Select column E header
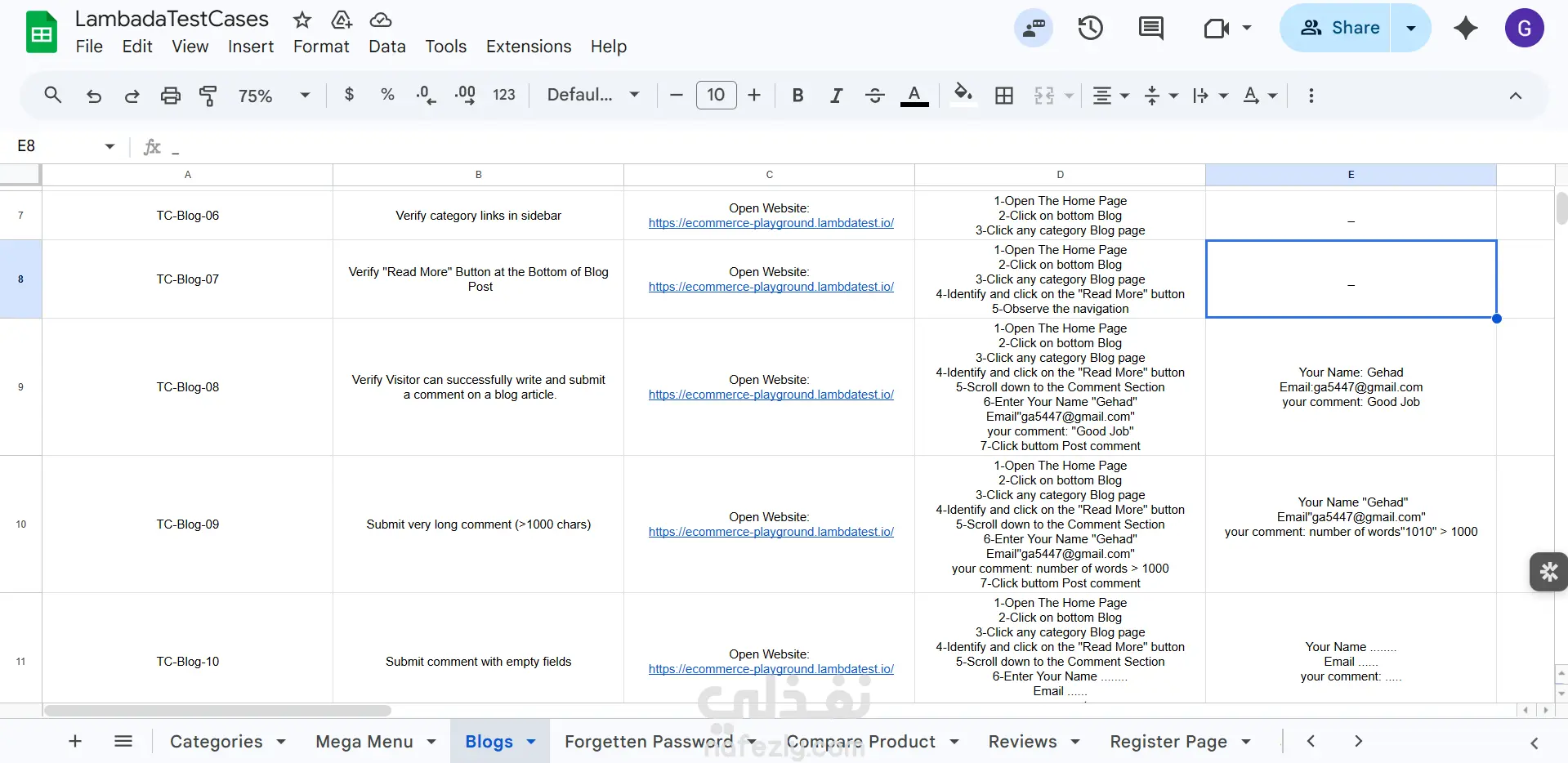 (x=1351, y=175)
